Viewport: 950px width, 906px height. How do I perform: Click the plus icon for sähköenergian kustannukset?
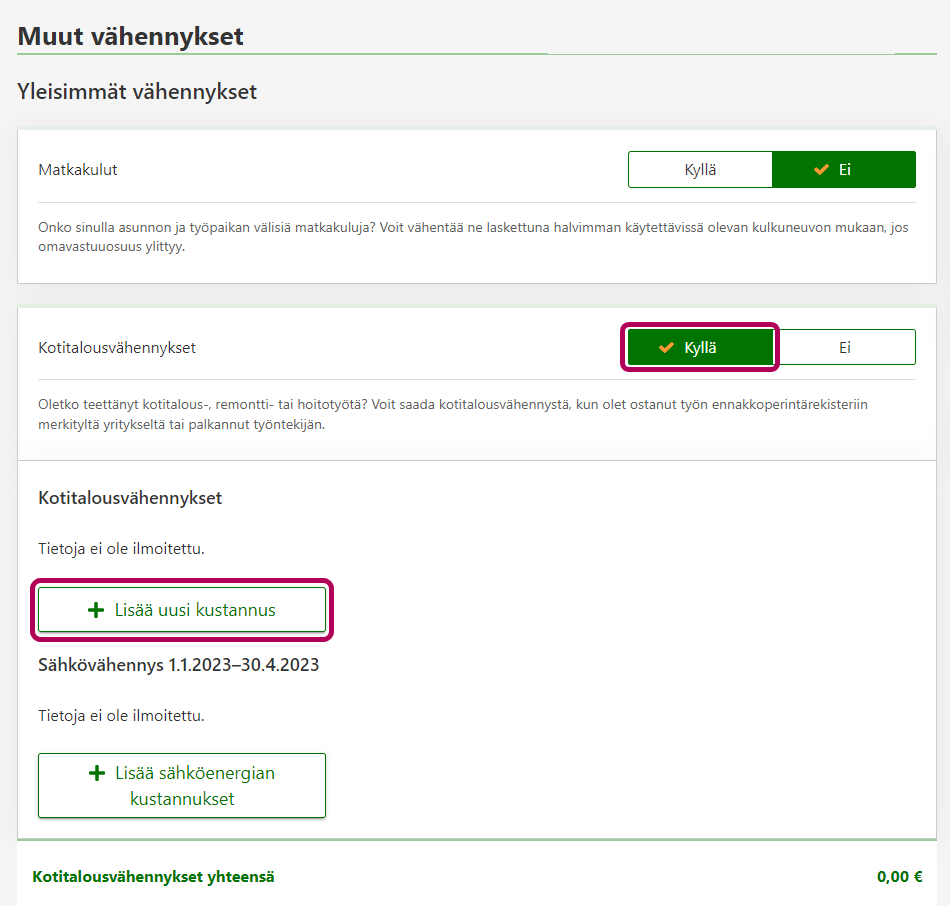pyautogui.click(x=97, y=773)
